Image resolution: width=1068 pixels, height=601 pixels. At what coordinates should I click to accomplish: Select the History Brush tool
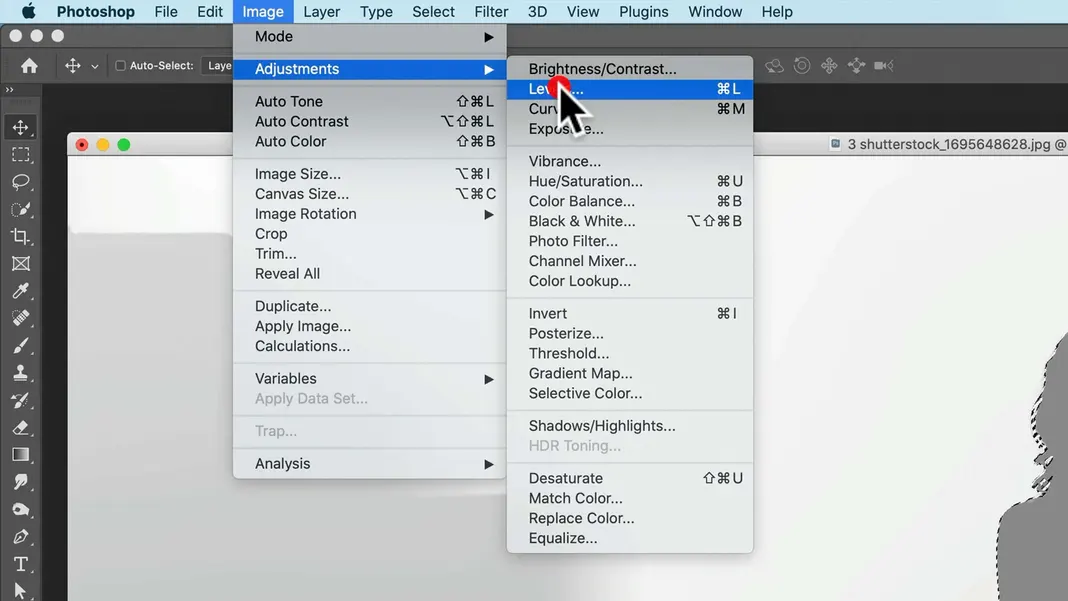(20, 401)
